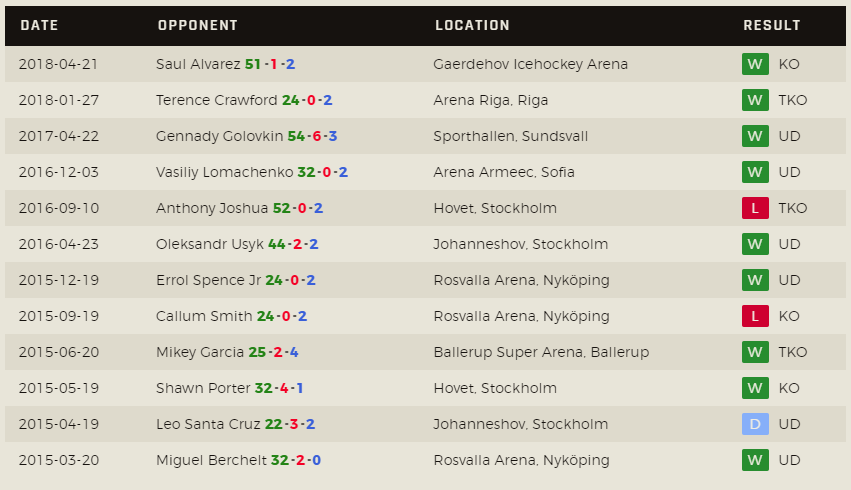Open Vasiliy Lomachenko opponent link
The height and width of the screenshot is (490, 851).
225,172
